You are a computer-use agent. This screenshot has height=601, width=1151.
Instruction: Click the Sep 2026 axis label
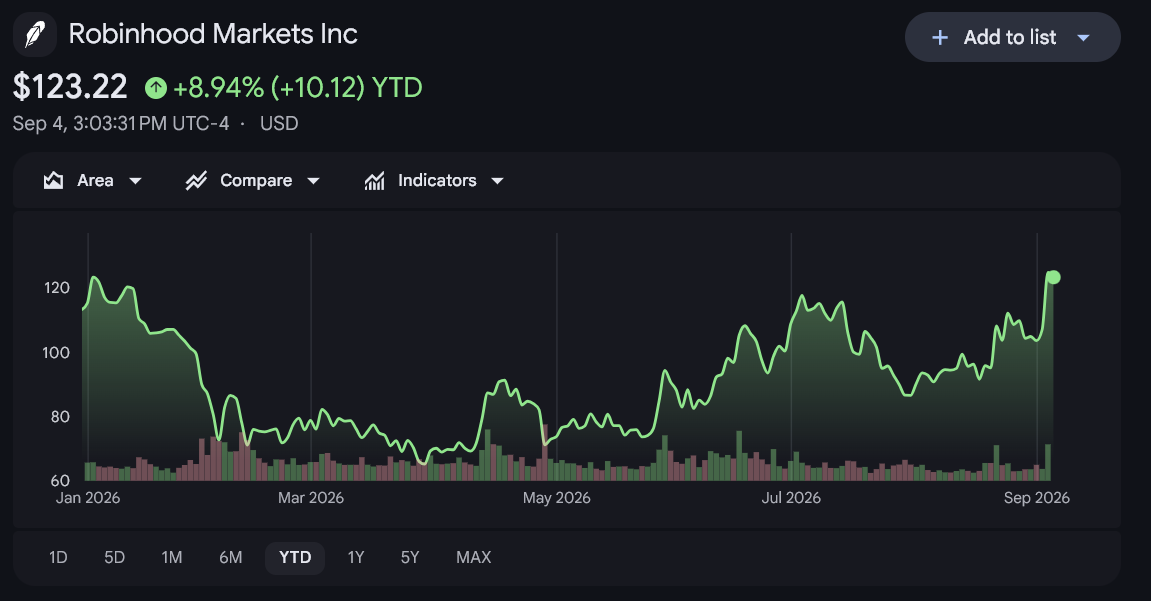tap(1036, 498)
